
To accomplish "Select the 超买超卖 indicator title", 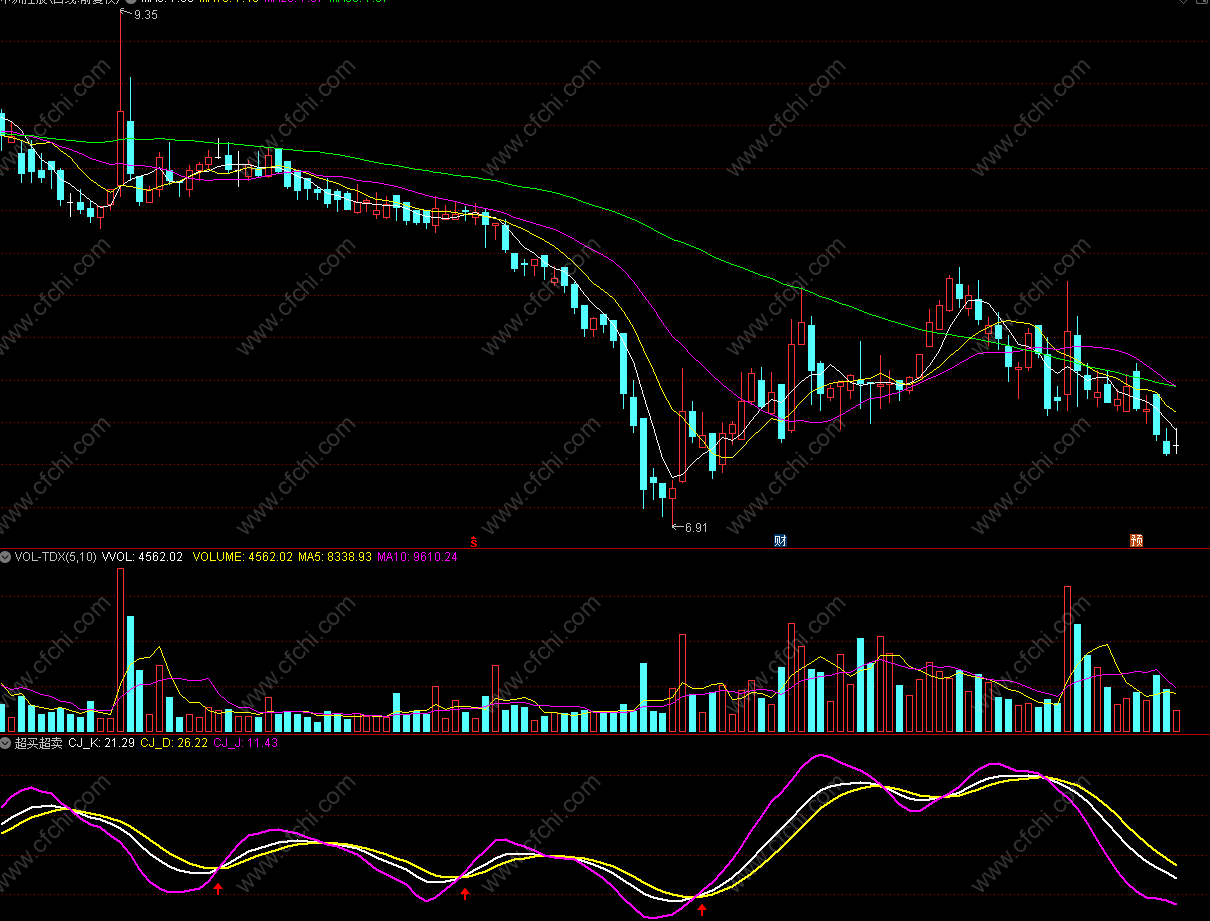I will point(38,743).
